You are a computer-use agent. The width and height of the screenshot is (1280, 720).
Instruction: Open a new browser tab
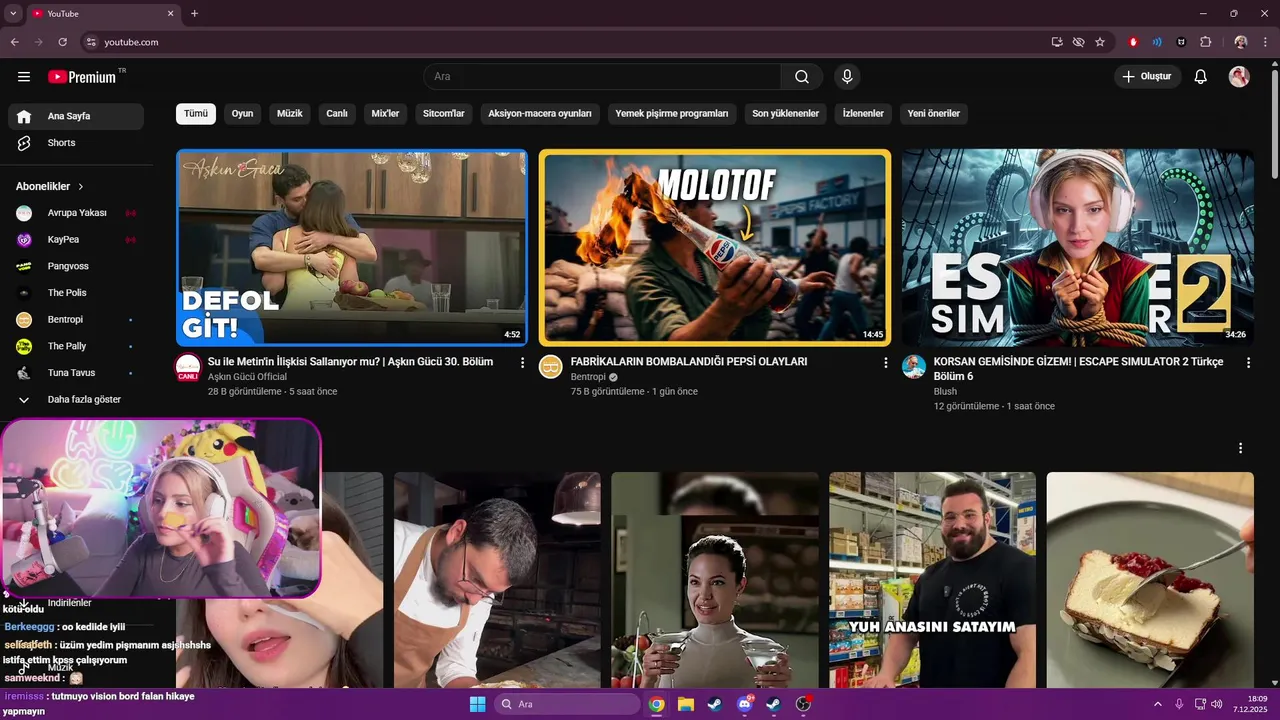pos(194,13)
